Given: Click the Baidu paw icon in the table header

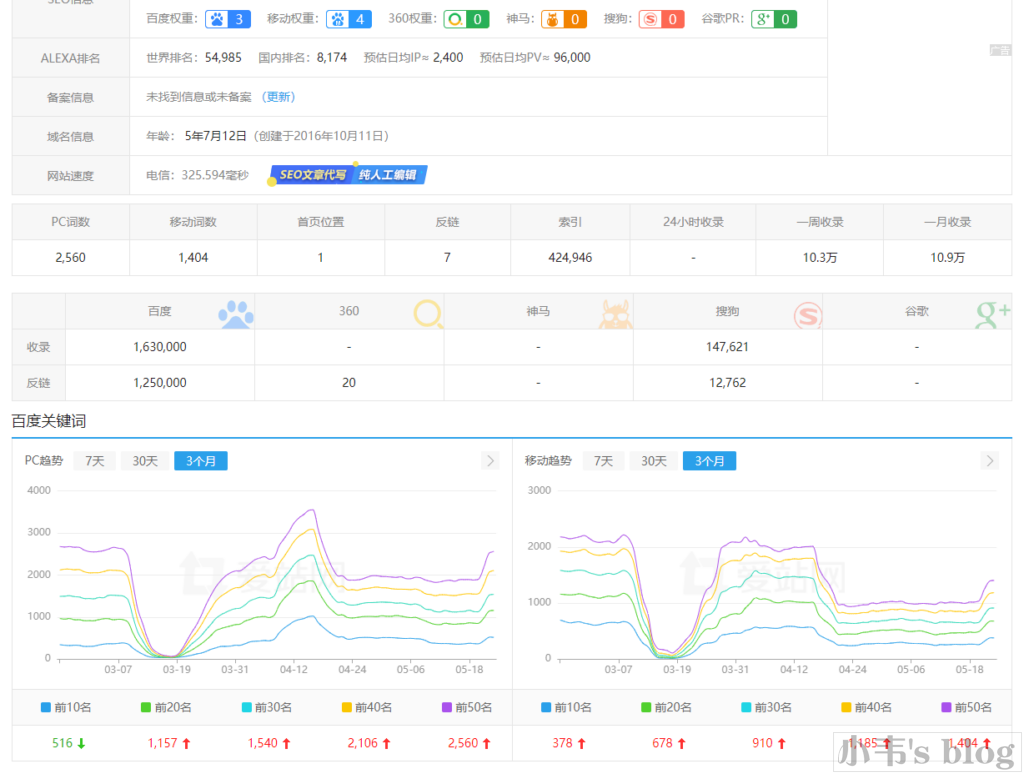Looking at the screenshot, I should [236, 314].
